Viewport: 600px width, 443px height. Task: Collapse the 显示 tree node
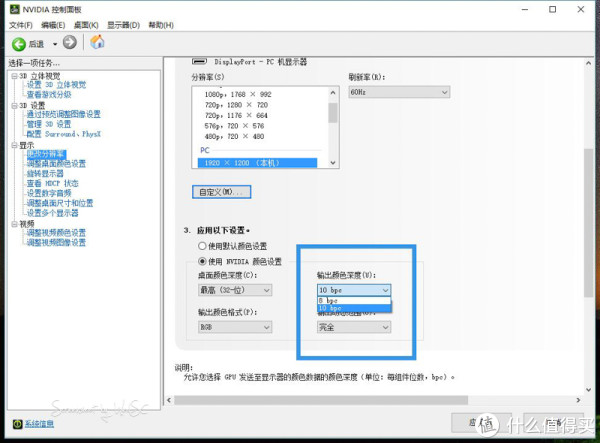click(x=14, y=145)
